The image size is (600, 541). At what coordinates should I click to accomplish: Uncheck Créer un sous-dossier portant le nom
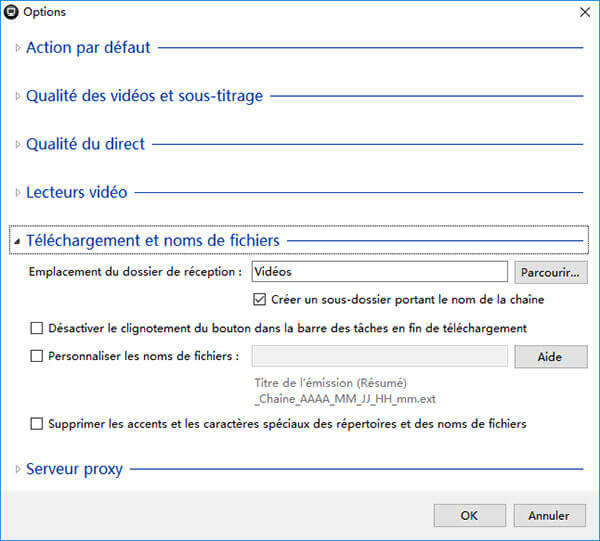[x=261, y=299]
